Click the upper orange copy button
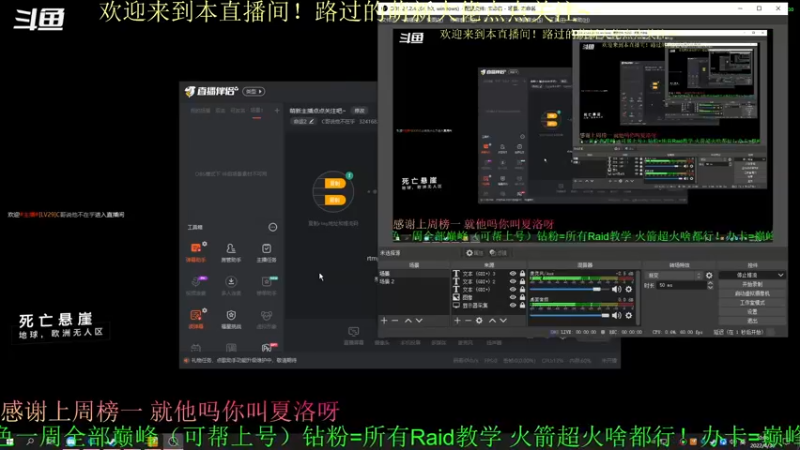The height and width of the screenshot is (450, 800). 334,183
